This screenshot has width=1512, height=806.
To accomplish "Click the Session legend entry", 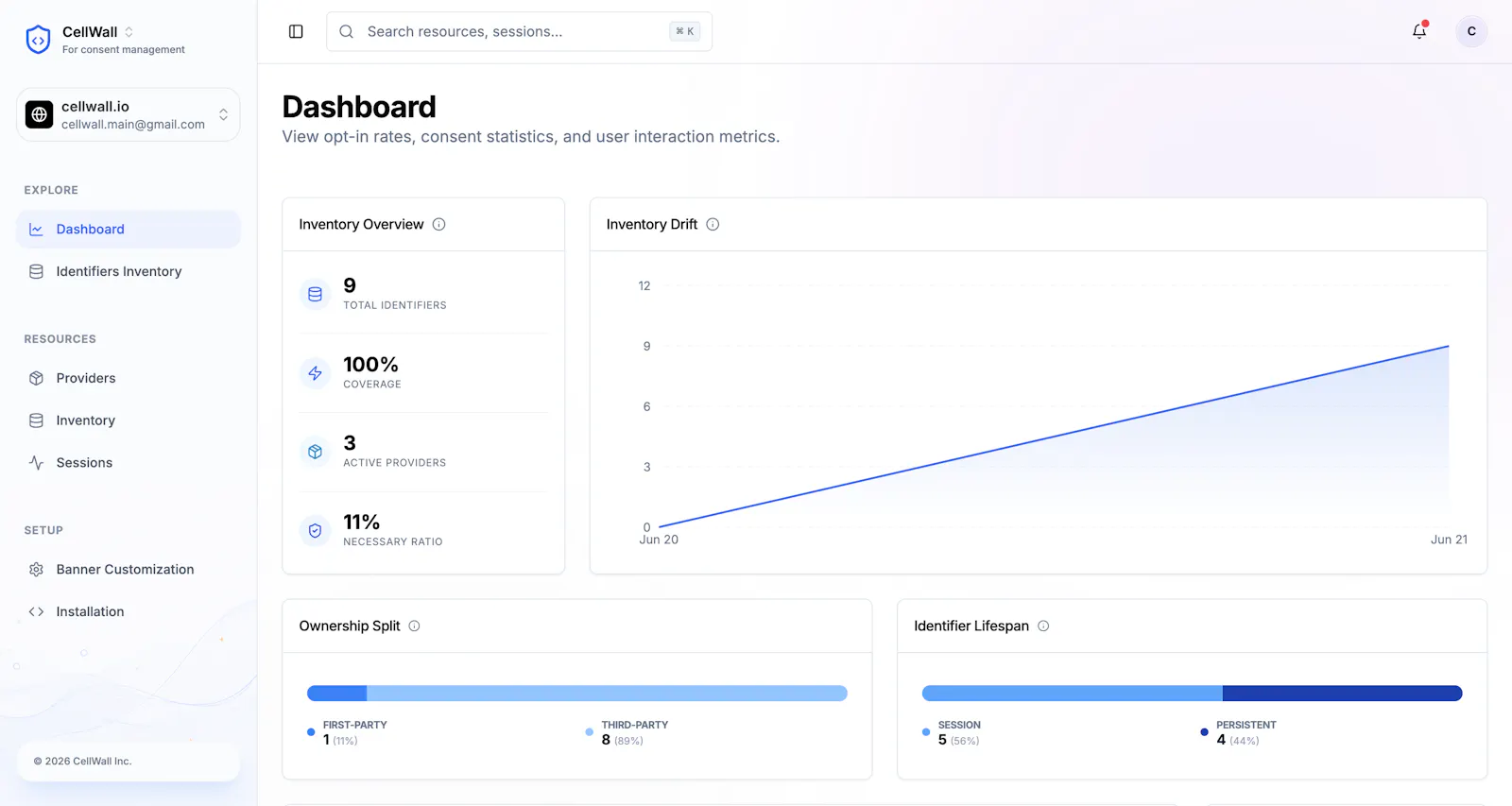I will [952, 733].
